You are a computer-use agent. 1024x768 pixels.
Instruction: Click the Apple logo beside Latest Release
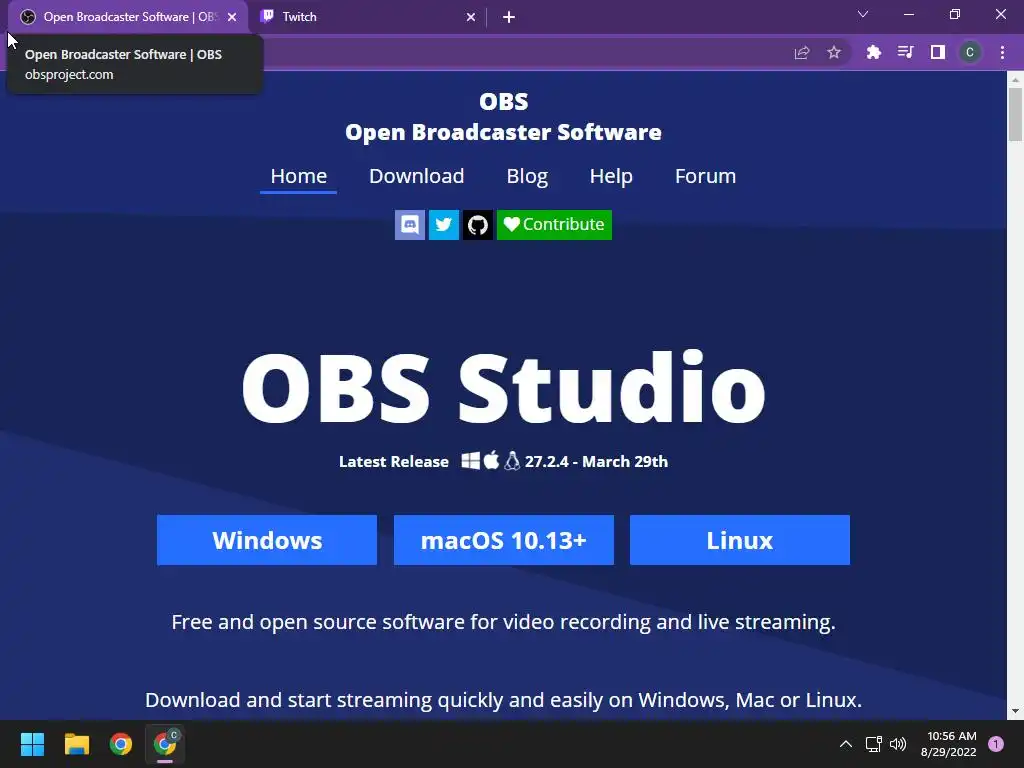[492, 460]
